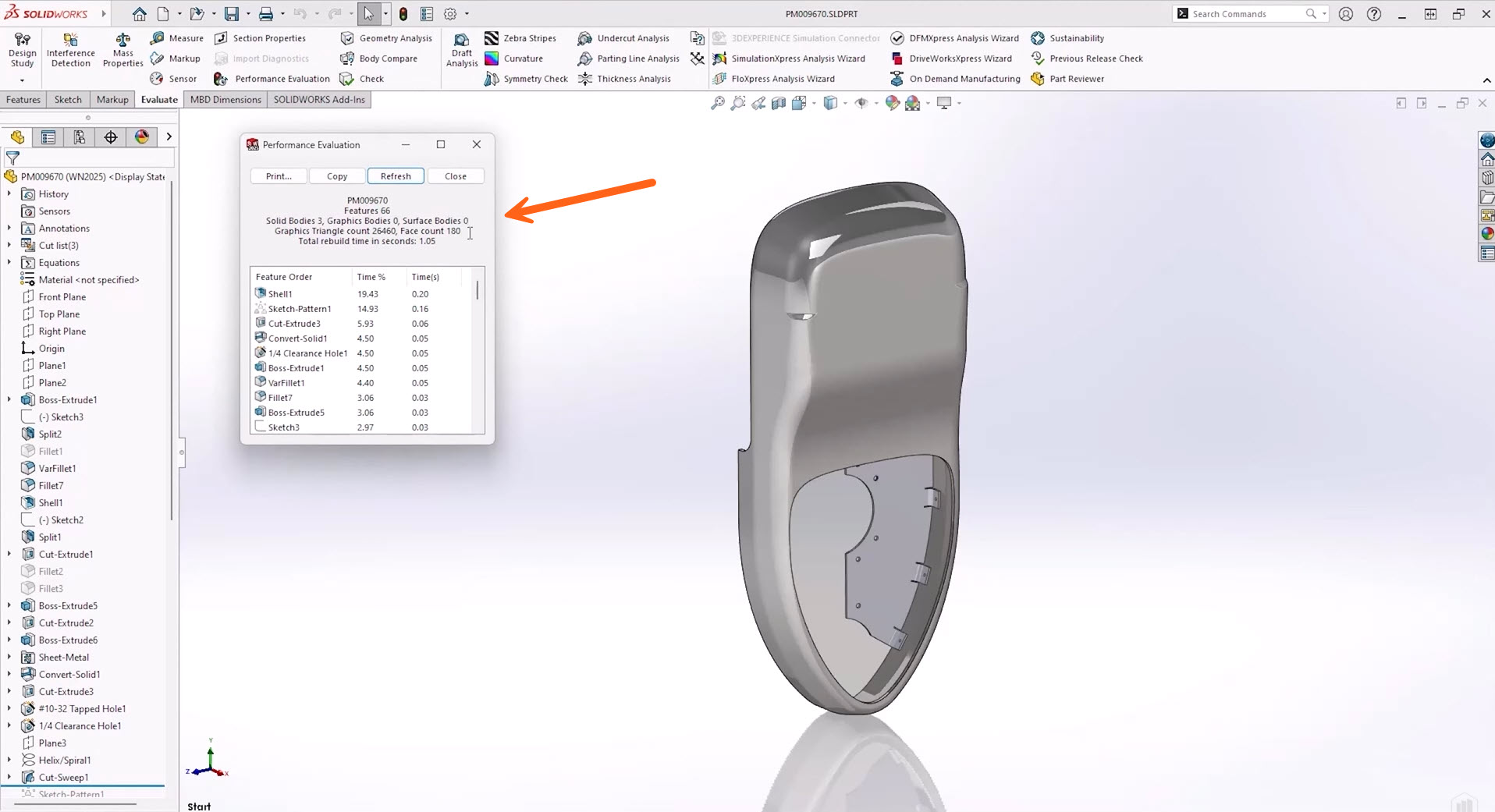Click the Copy button in dialog
This screenshot has height=812, width=1495.
(x=337, y=176)
